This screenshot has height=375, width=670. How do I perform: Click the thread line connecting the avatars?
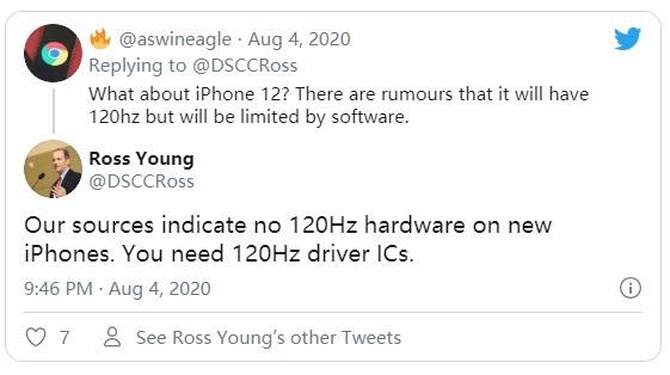pos(53,111)
